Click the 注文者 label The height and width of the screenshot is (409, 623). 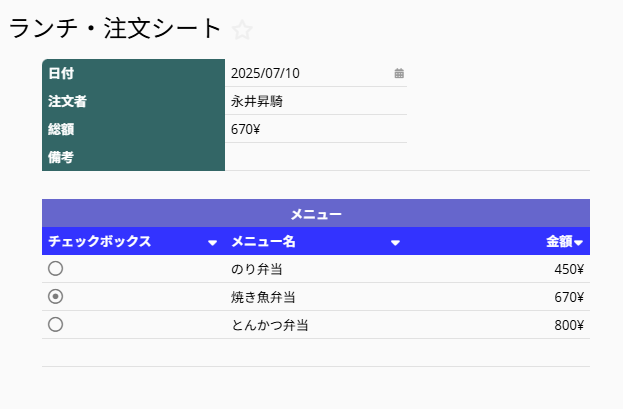click(67, 101)
